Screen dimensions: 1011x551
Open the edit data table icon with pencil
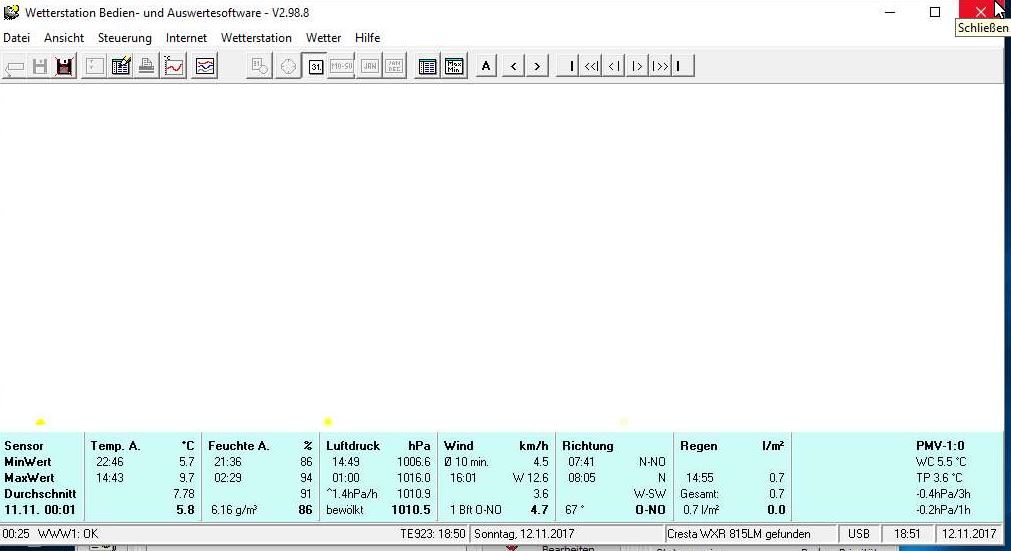pos(121,67)
